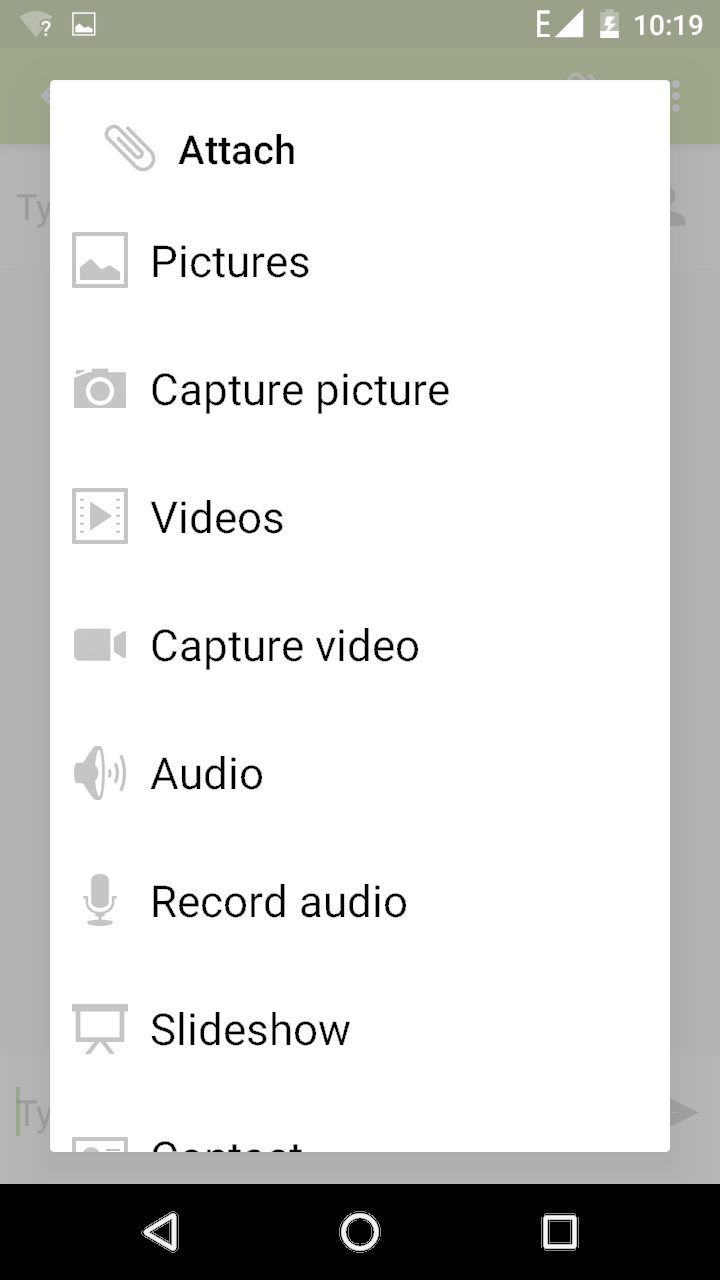The width and height of the screenshot is (720, 1280).
Task: Select Slideshow attachment option
Action: [360, 1029]
